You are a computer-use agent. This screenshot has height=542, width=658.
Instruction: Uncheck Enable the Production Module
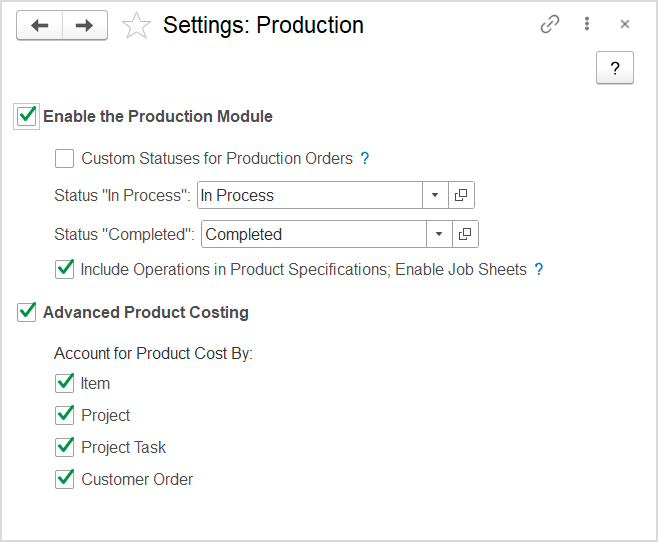point(26,116)
